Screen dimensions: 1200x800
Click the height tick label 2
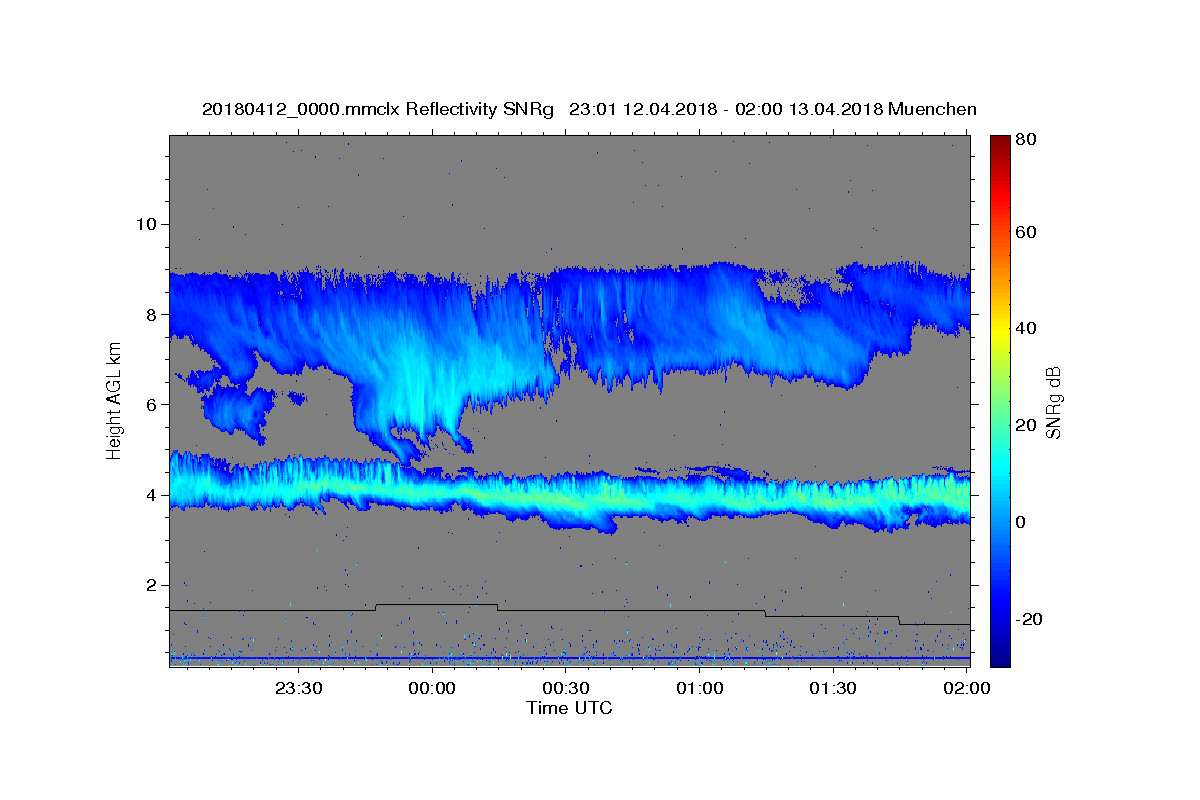[x=151, y=585]
